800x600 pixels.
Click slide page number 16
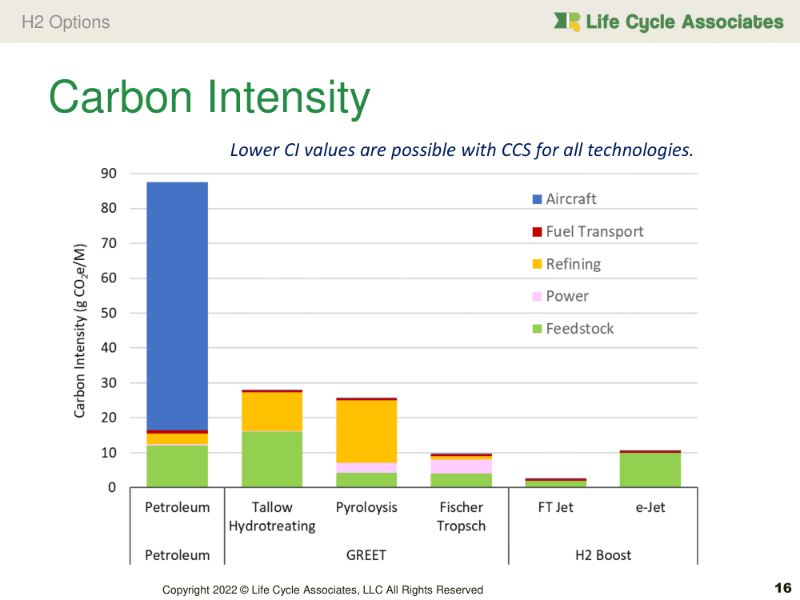point(782,587)
